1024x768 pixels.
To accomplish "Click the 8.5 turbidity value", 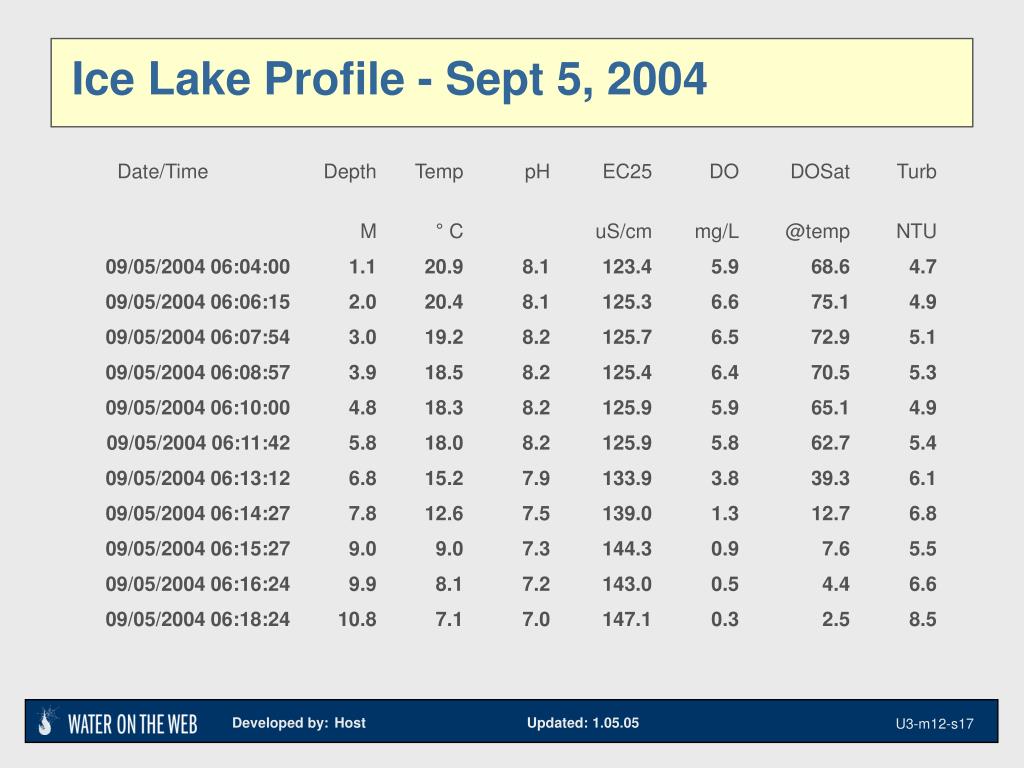I will tap(923, 619).
